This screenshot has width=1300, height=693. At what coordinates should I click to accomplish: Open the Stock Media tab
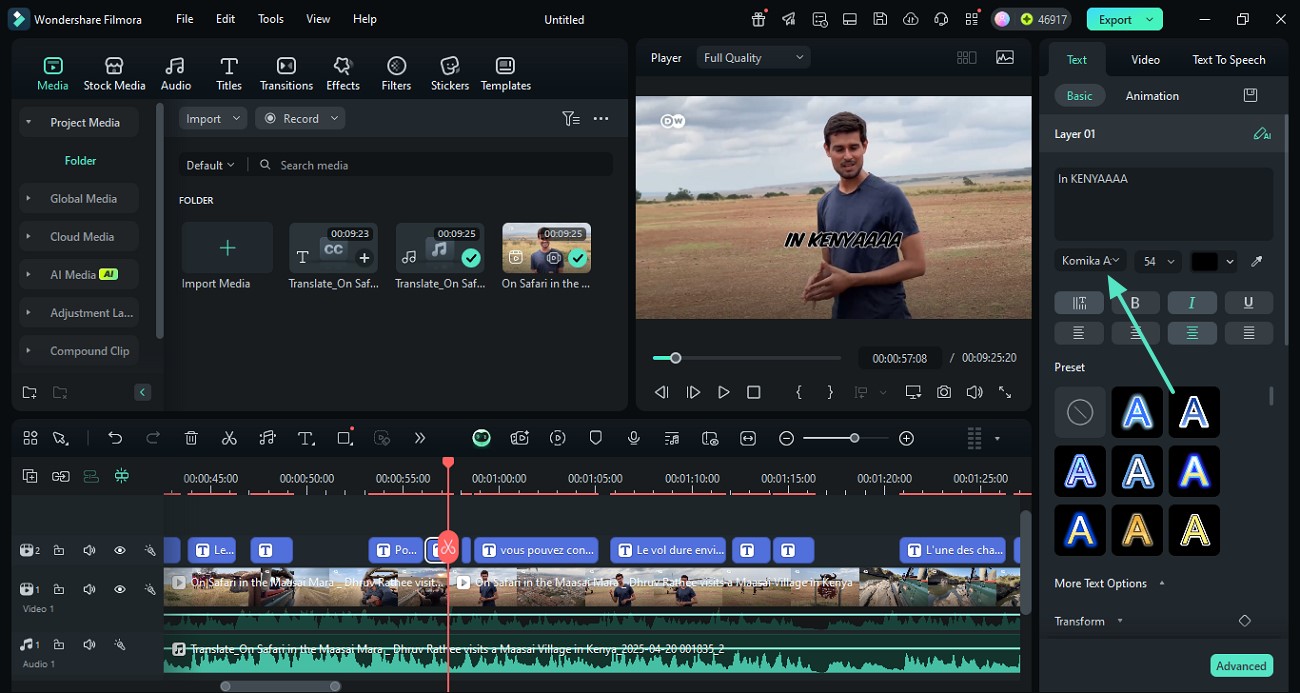click(114, 74)
